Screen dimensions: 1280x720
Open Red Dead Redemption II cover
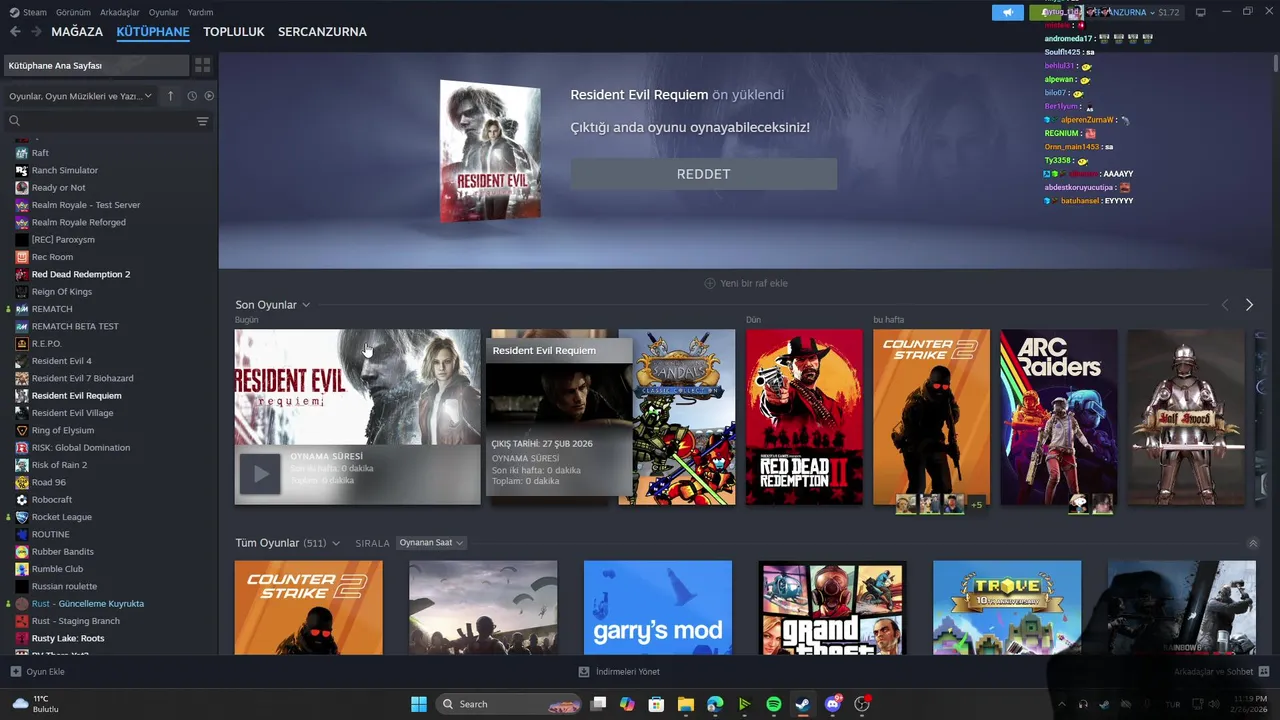[x=804, y=417]
